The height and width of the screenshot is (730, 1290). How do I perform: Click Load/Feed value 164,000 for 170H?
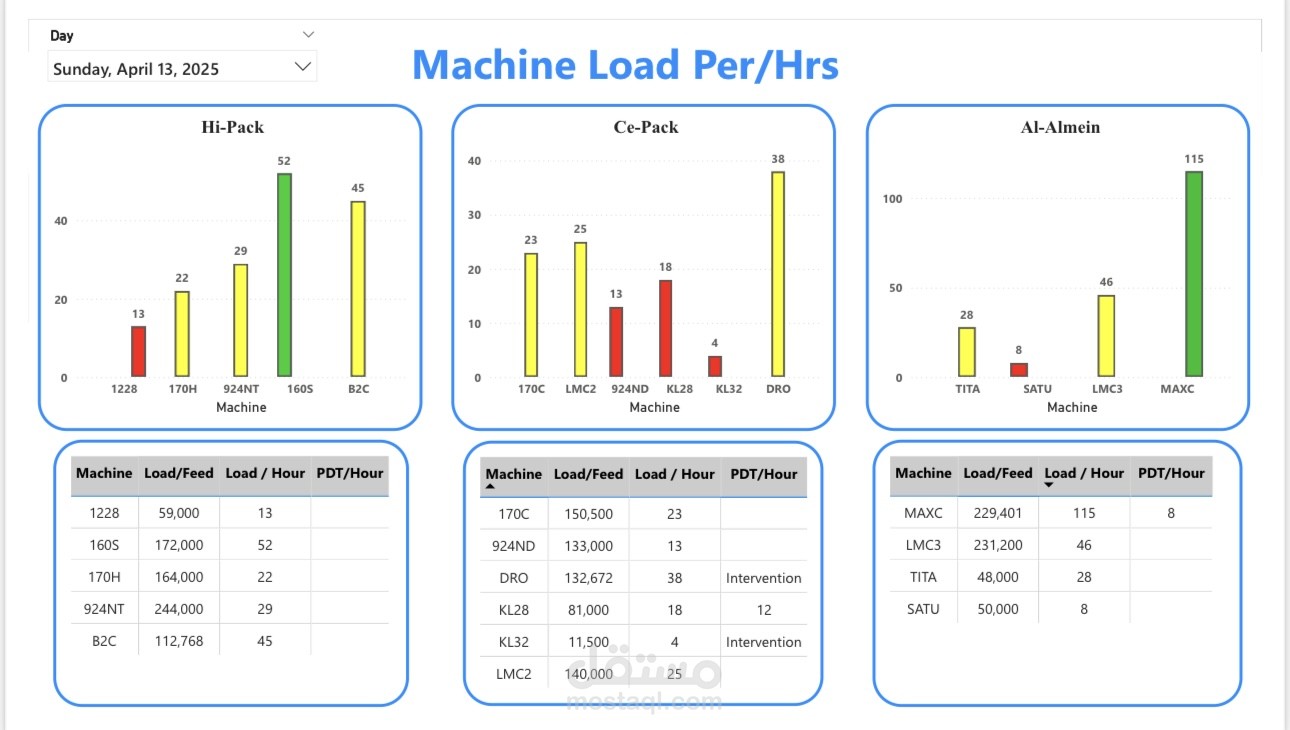179,577
